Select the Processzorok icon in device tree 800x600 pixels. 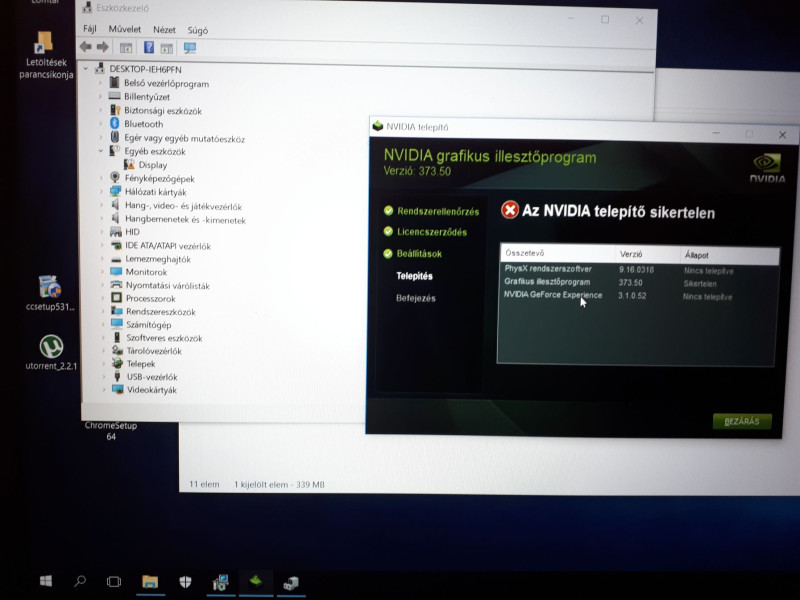pyautogui.click(x=117, y=297)
